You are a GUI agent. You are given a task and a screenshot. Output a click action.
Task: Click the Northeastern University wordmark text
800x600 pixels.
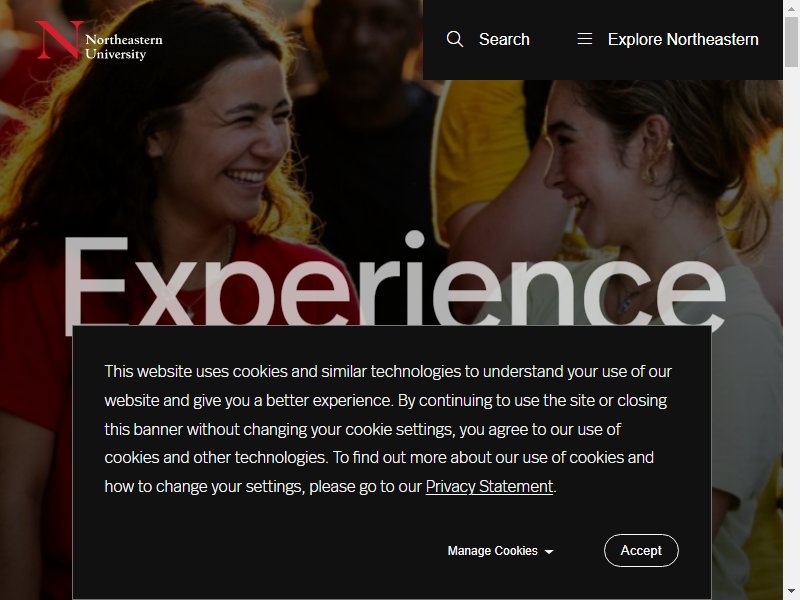tap(123, 46)
